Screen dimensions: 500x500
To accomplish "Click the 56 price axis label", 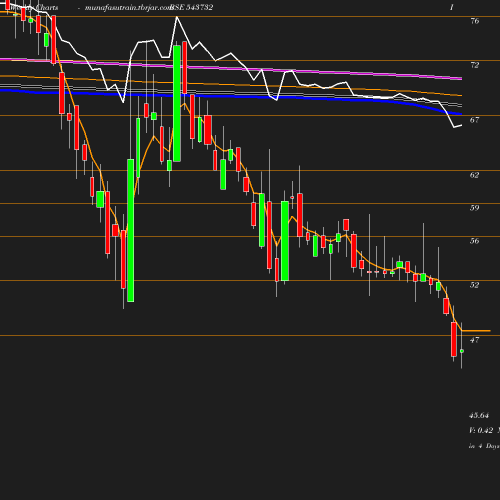I will point(475,241).
